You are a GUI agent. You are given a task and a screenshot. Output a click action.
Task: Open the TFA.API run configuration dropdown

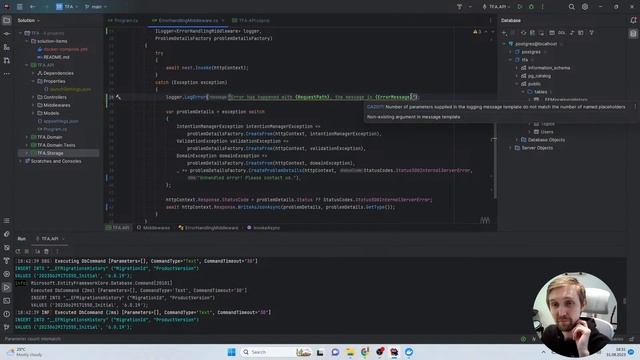(x=497, y=7)
